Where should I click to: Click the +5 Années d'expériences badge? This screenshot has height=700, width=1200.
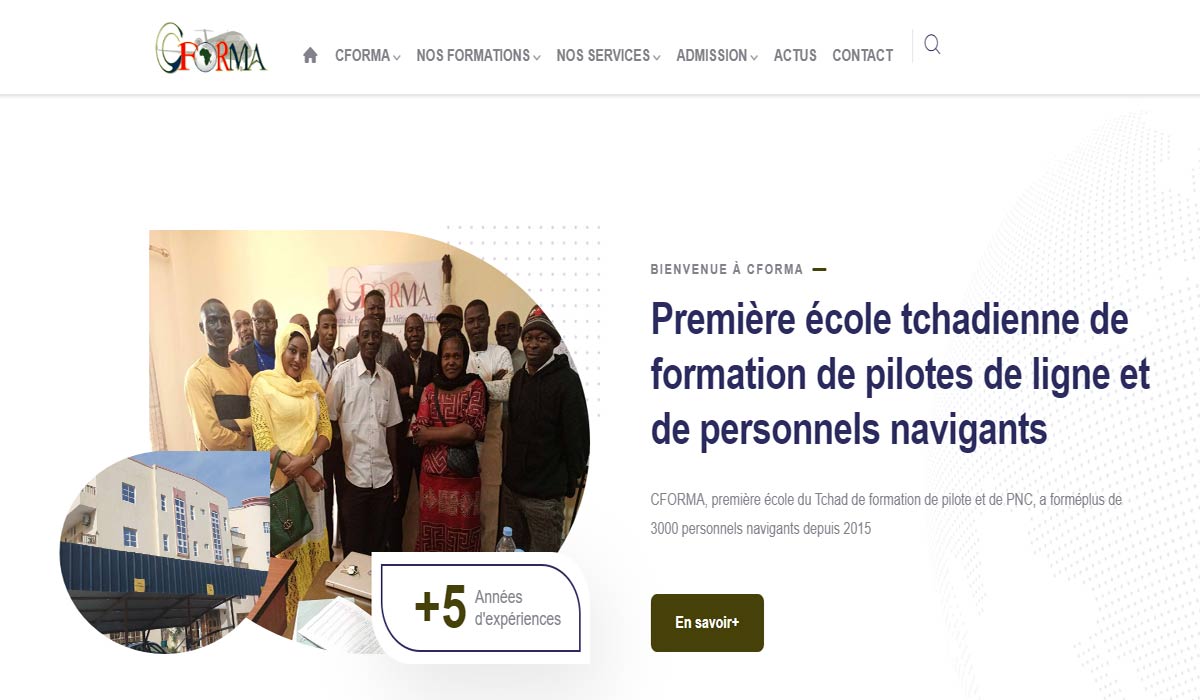[x=481, y=608]
